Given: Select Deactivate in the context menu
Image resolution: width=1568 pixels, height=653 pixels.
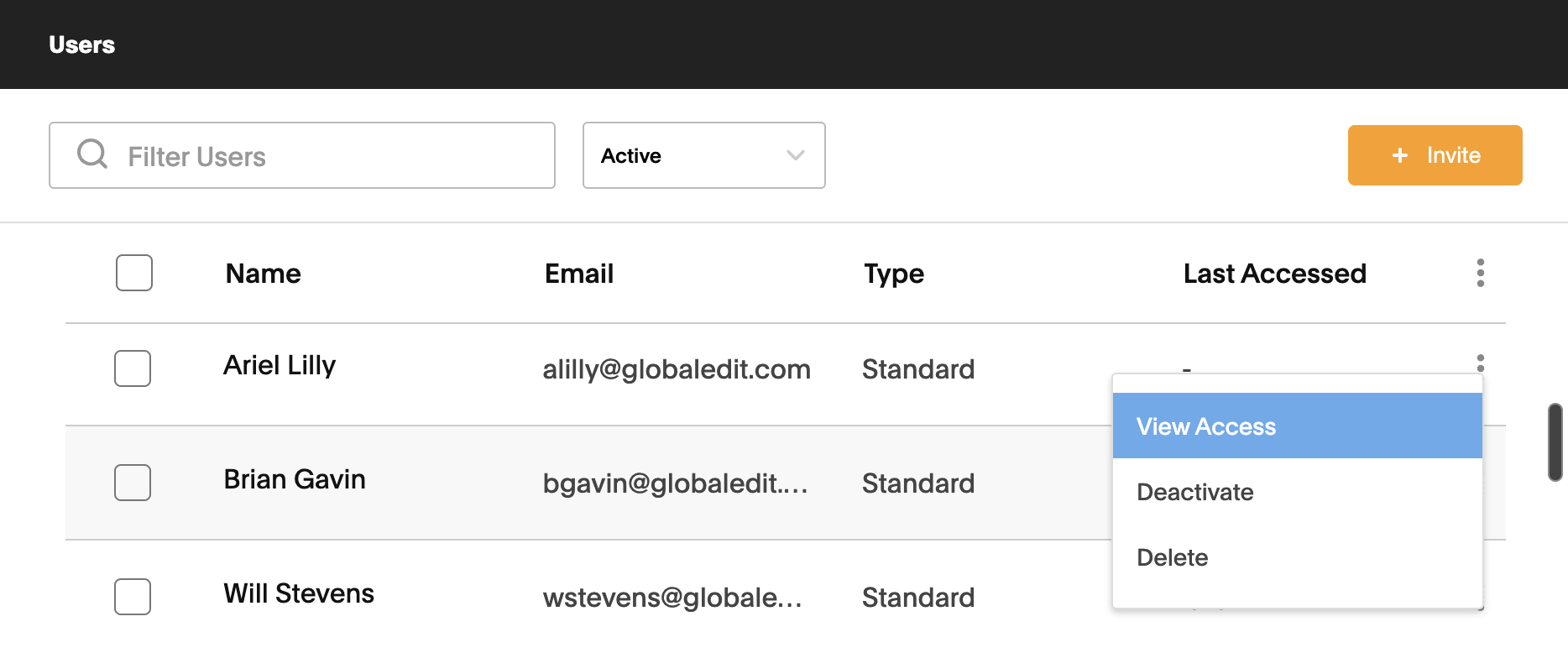Looking at the screenshot, I should (1298, 492).
